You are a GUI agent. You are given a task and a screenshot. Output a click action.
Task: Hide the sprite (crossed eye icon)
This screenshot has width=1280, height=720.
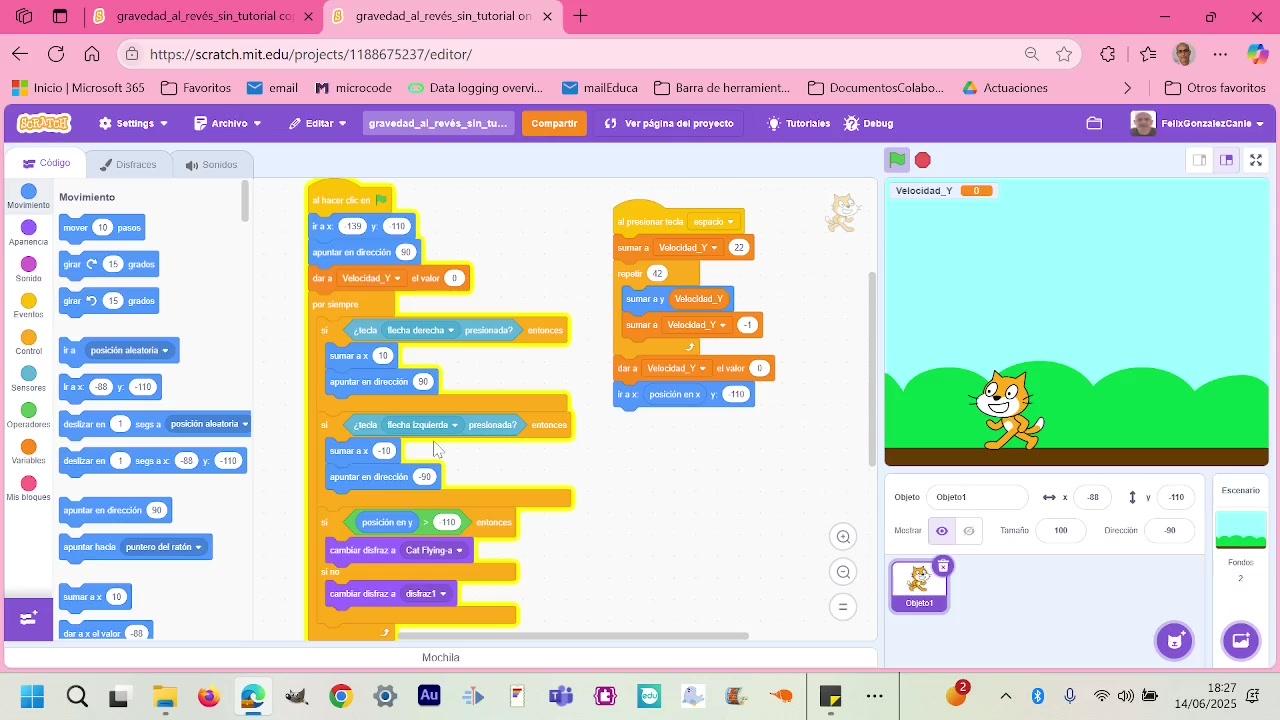pos(969,531)
